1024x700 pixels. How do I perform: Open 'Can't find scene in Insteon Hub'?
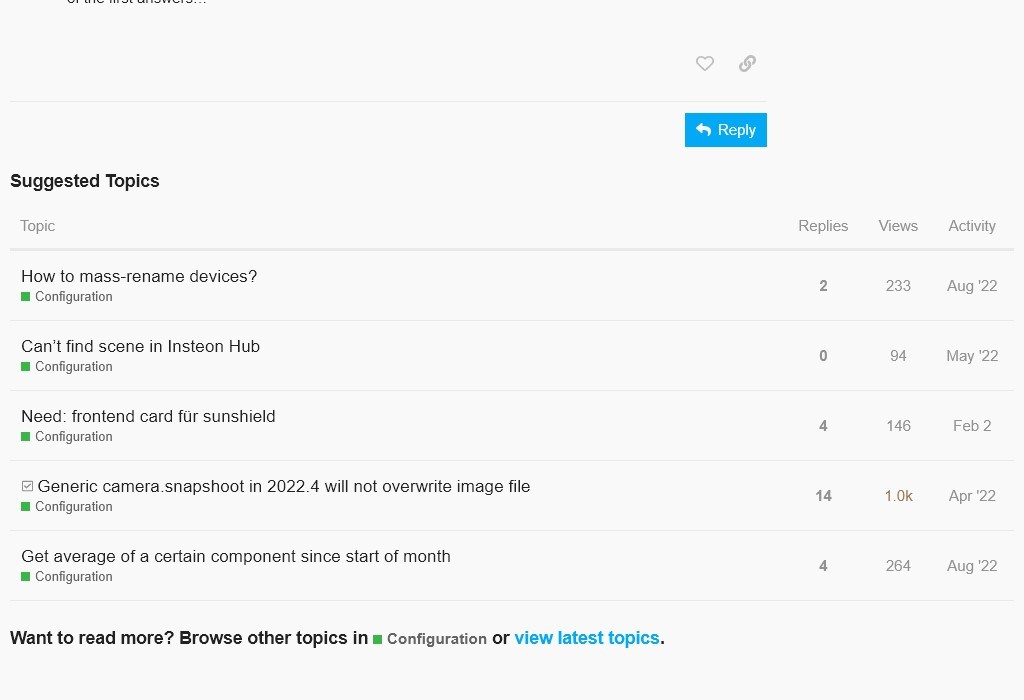tap(140, 347)
